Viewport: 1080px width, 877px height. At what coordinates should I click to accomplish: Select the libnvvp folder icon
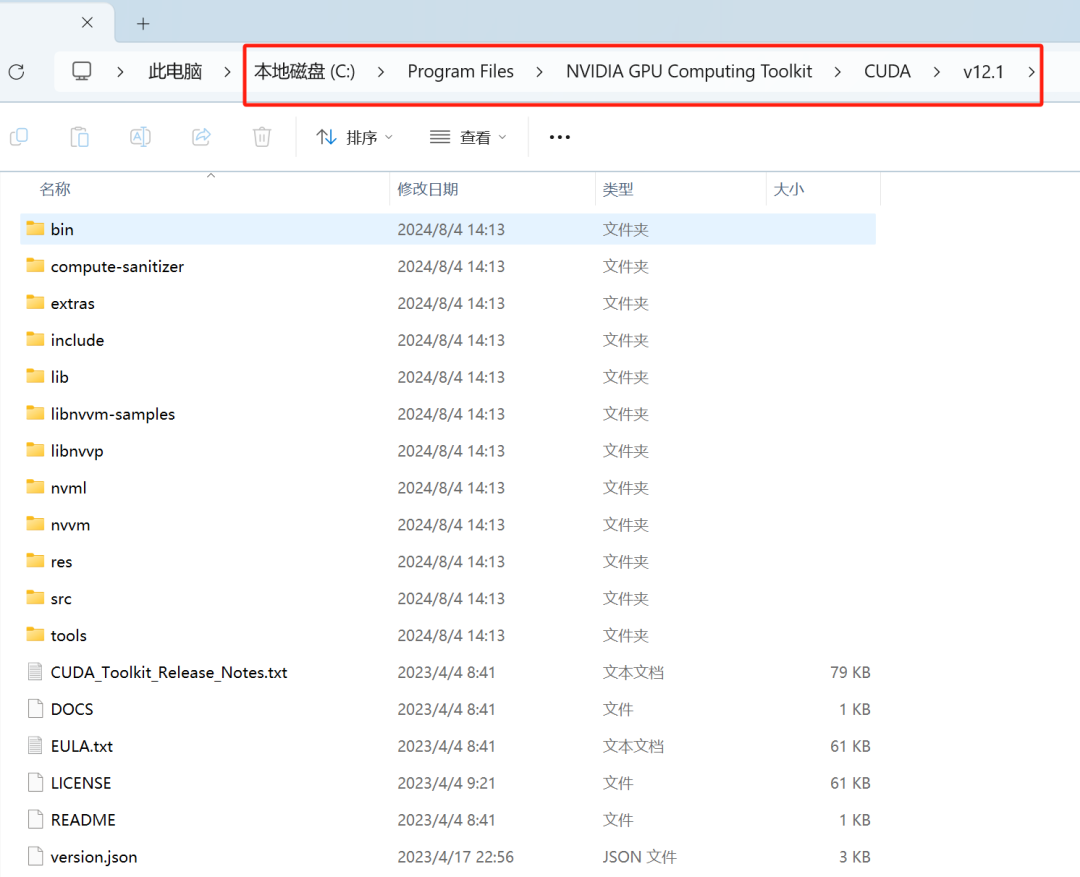(x=35, y=450)
